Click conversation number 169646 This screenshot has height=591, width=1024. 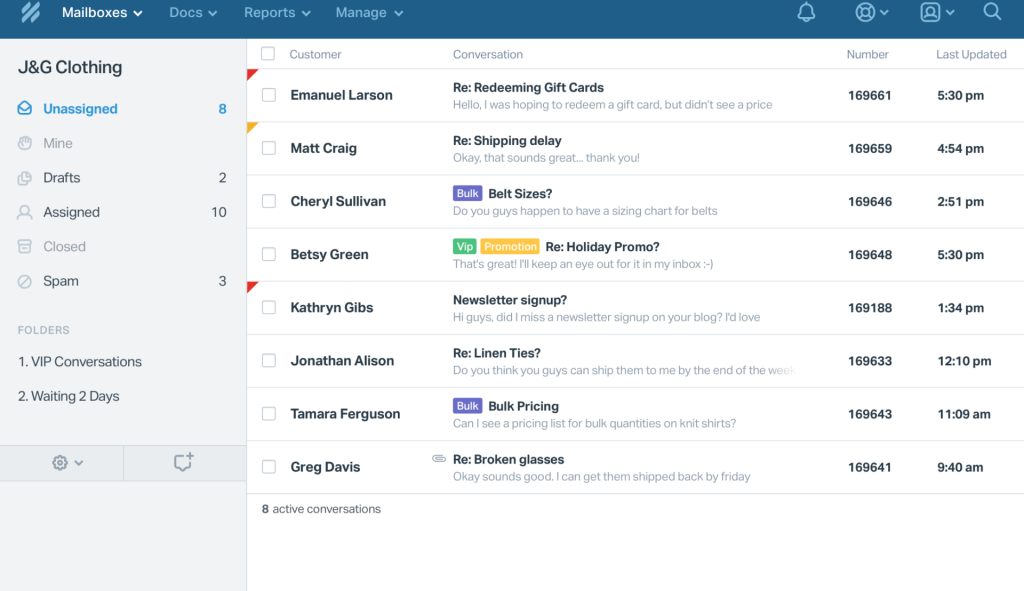click(x=870, y=201)
